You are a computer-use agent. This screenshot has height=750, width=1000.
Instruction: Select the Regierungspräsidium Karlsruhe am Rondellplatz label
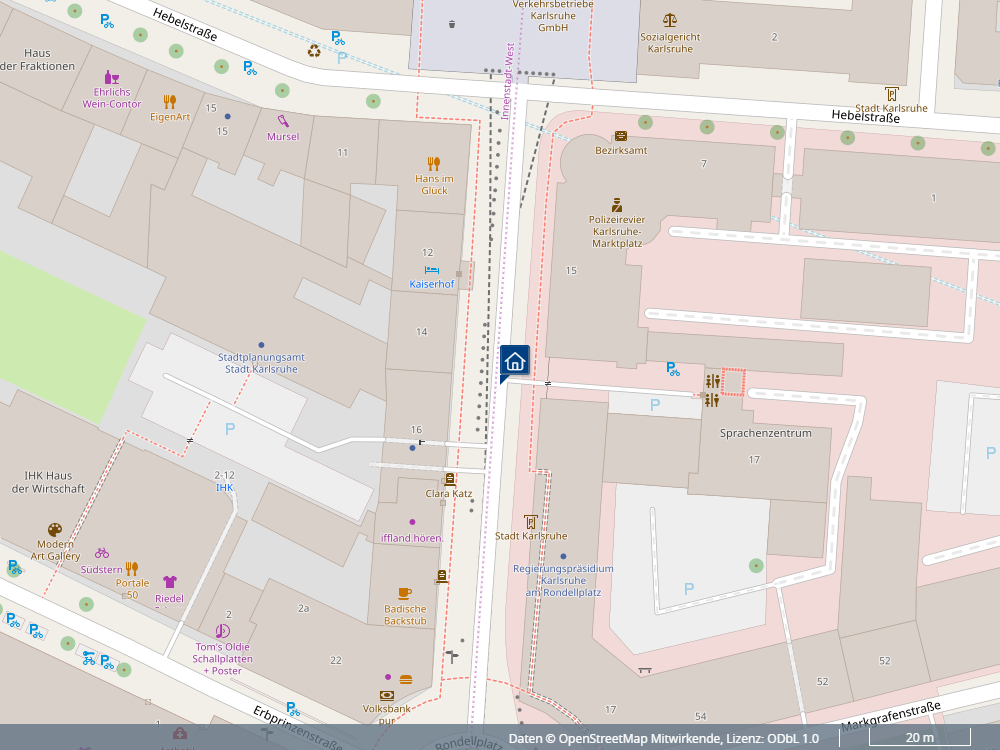563,580
